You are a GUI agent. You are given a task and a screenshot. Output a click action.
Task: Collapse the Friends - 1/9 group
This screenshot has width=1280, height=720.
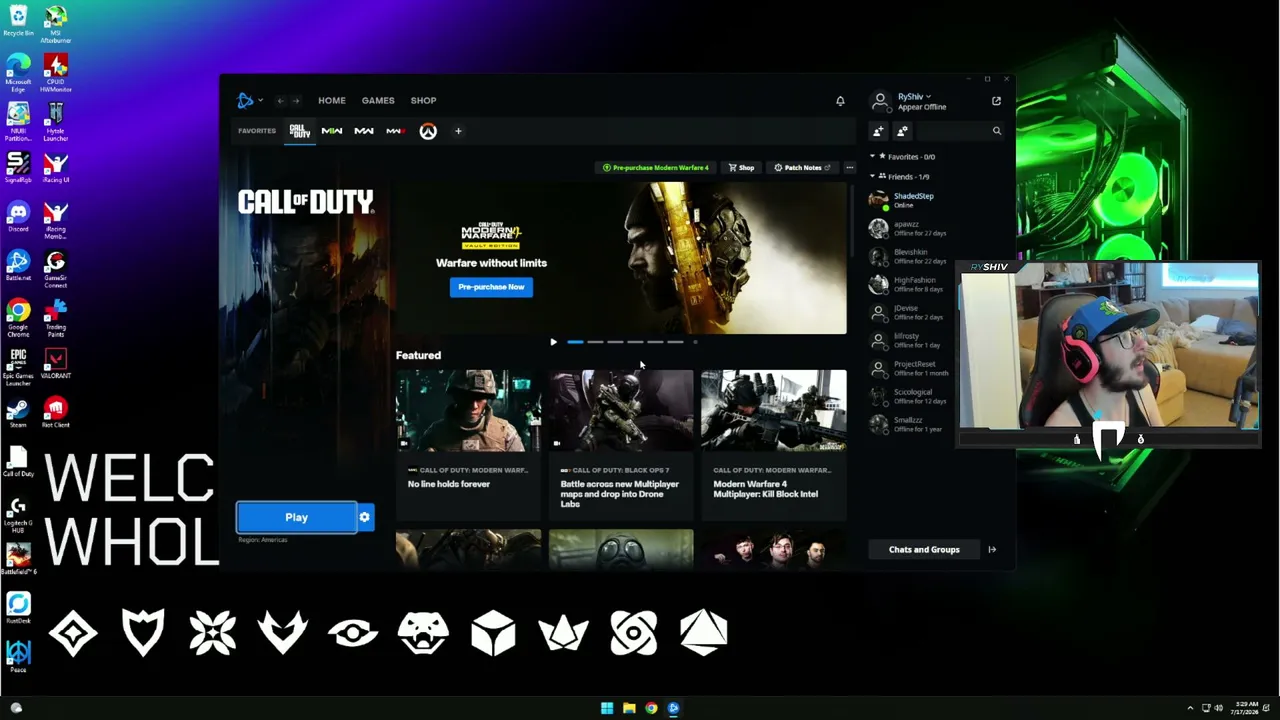point(899,177)
